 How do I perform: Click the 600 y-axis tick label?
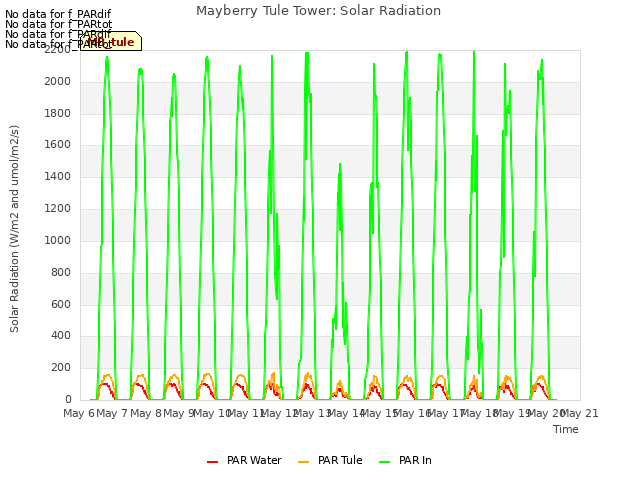coord(61,304)
